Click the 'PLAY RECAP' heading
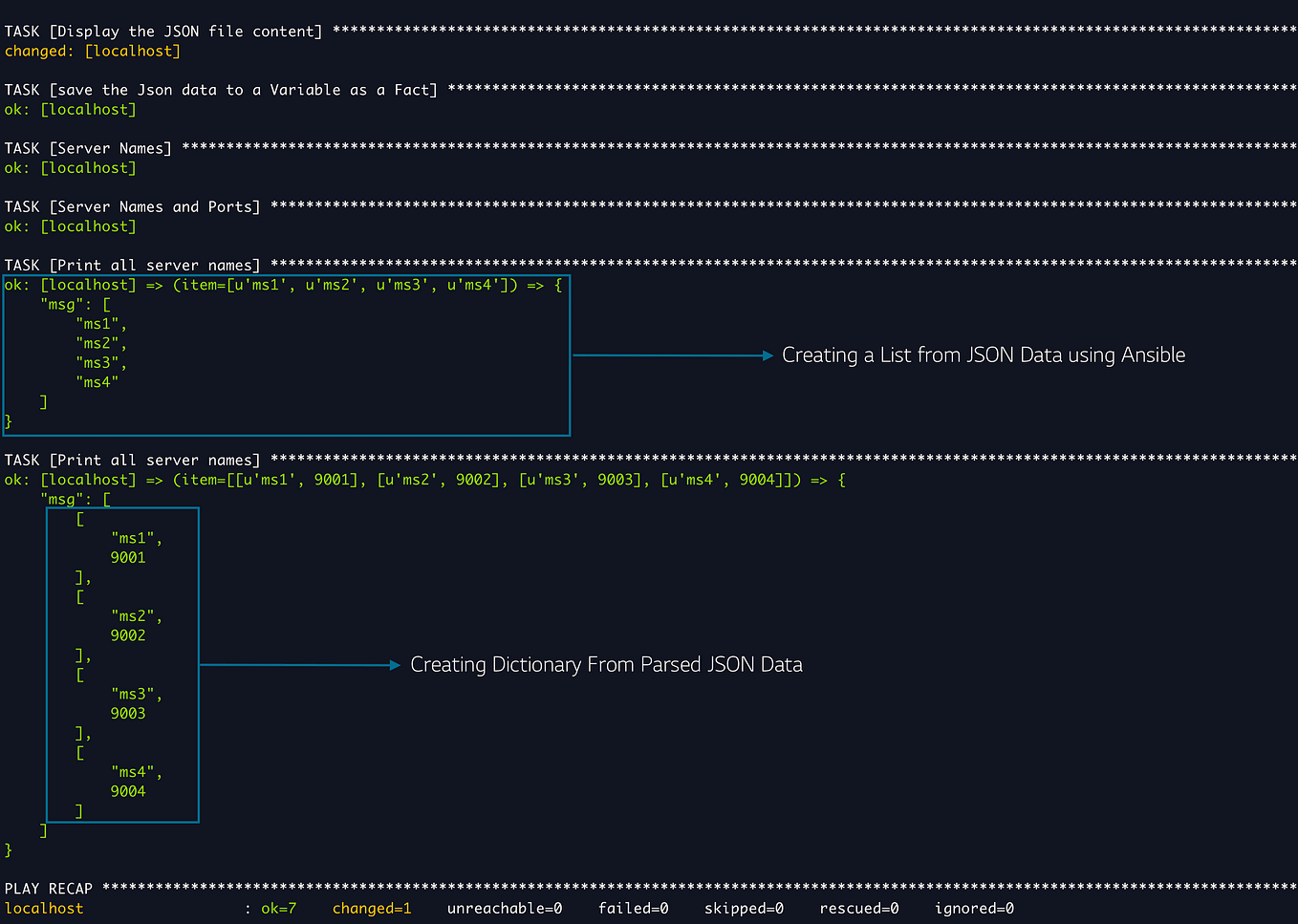Image resolution: width=1298 pixels, height=924 pixels. coord(48,888)
